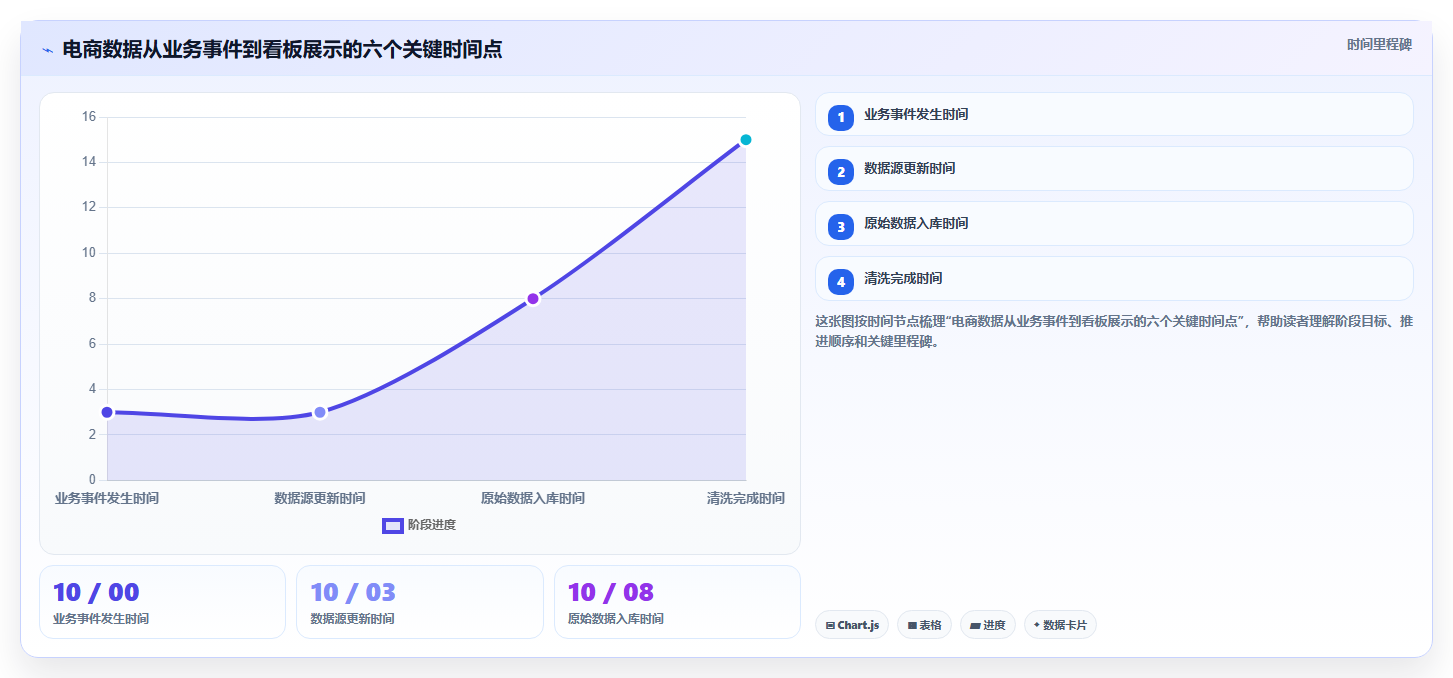Click the 阶段进度 legend color box
1453x678 pixels.
[x=393, y=525]
